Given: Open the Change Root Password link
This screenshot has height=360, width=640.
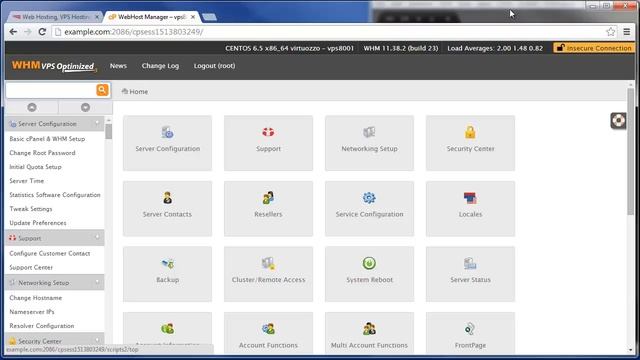Looking at the screenshot, I should tap(42, 153).
